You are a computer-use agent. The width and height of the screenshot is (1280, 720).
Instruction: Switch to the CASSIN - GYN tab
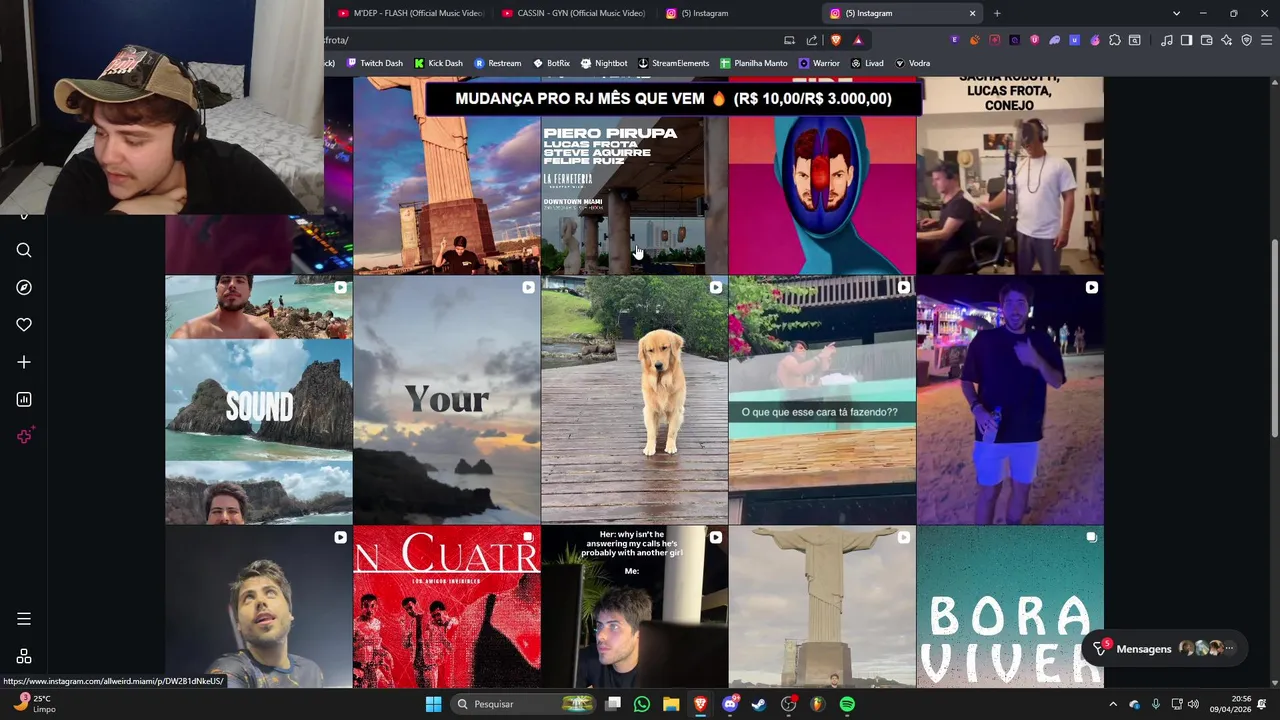pos(574,13)
